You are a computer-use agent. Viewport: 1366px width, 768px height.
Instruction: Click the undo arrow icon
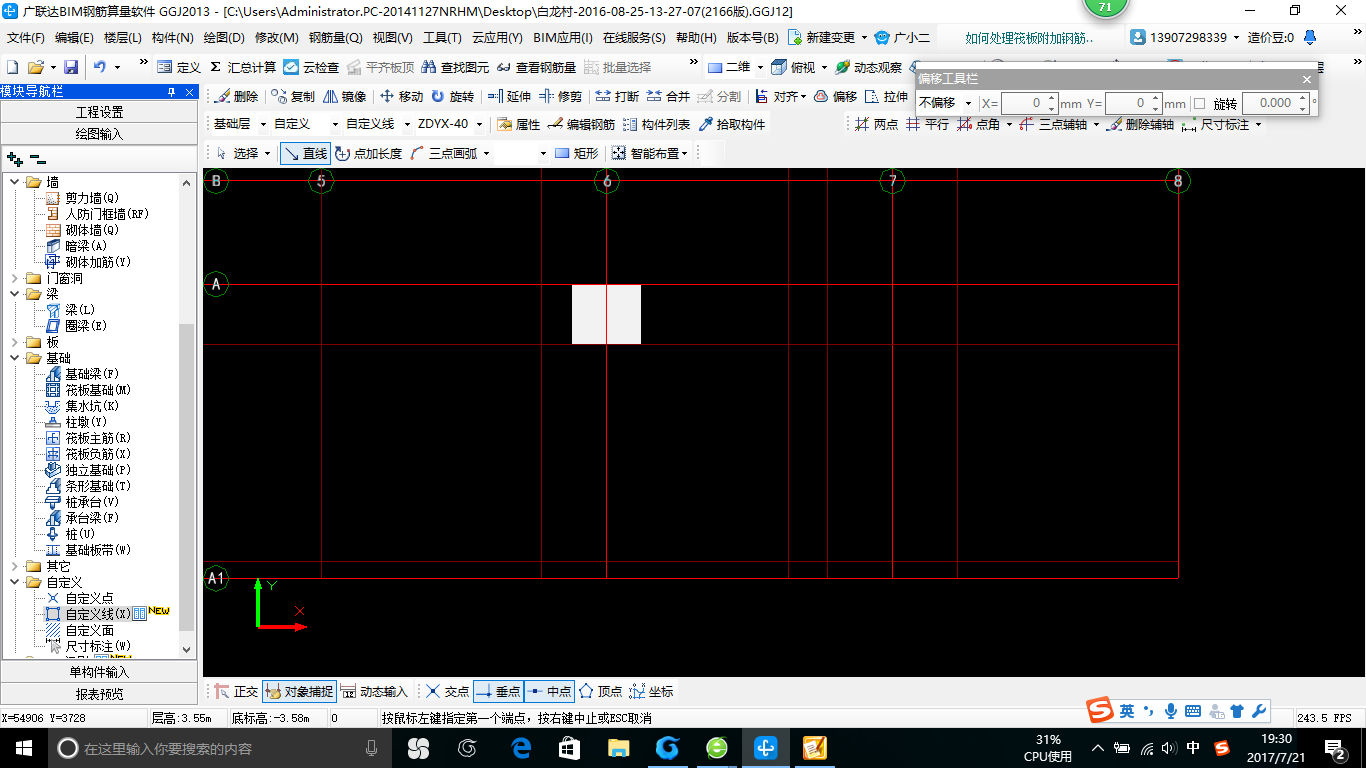click(100, 67)
